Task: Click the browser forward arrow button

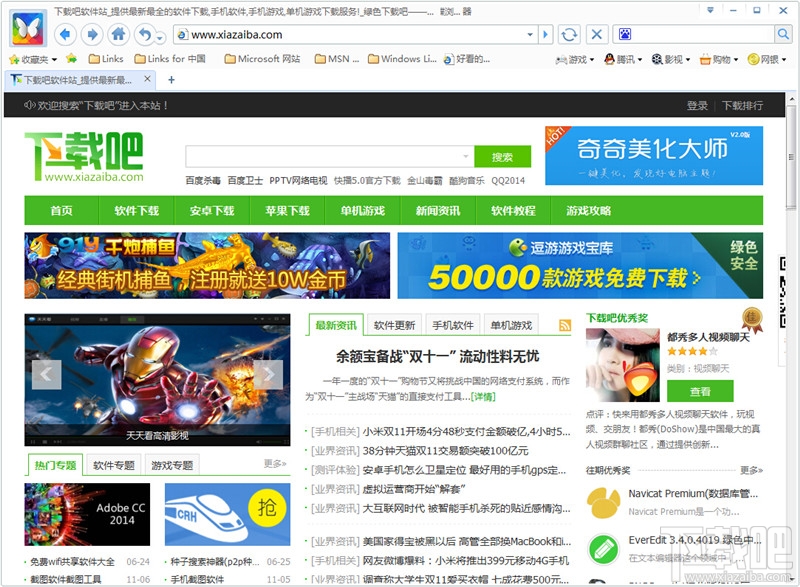Action: coord(92,35)
